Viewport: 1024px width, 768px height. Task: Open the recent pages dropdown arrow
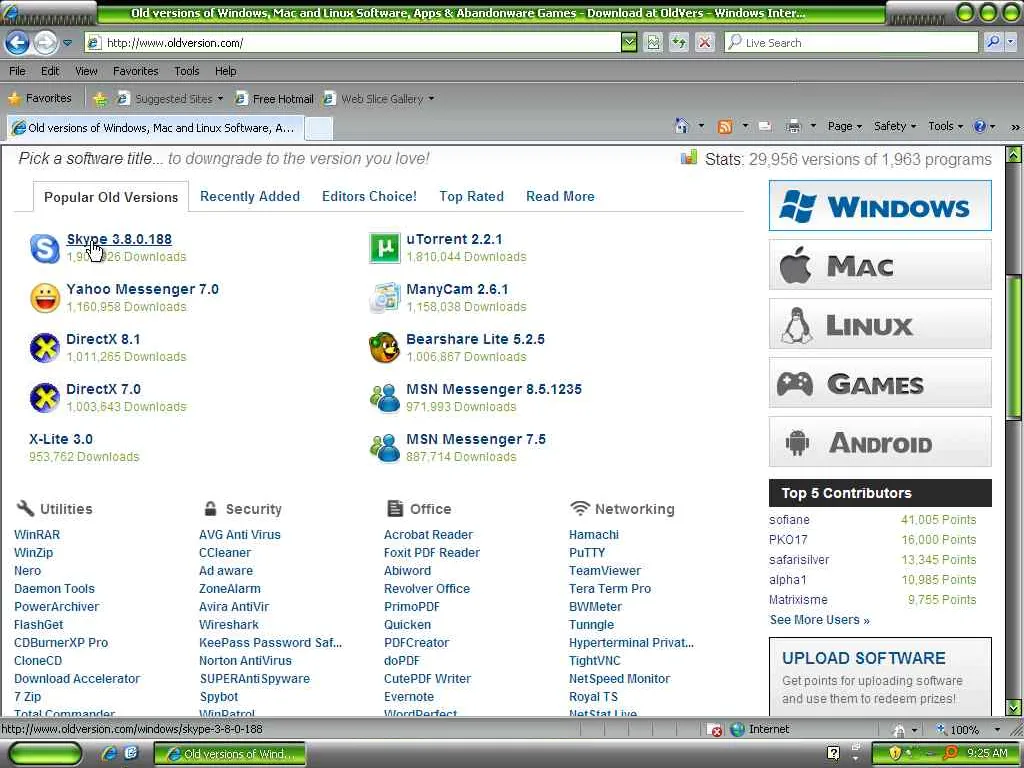click(68, 43)
